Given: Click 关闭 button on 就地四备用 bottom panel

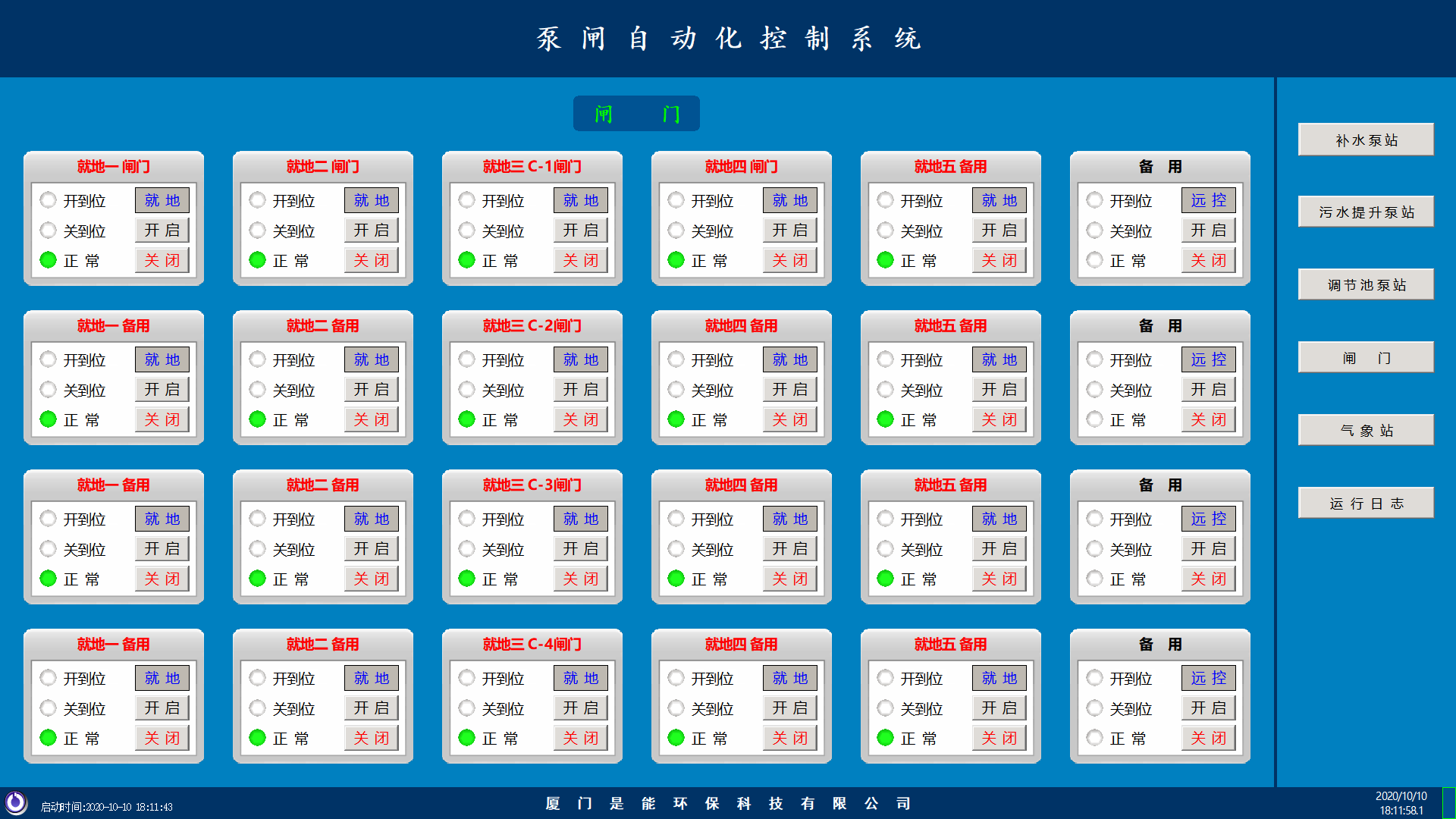Looking at the screenshot, I should coord(789,737).
